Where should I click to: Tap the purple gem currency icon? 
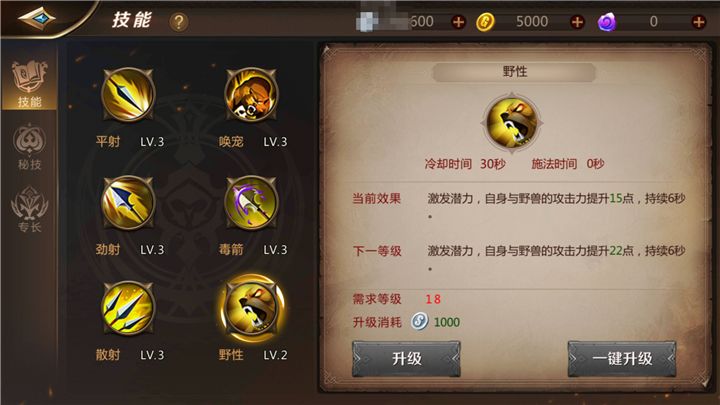[607, 22]
